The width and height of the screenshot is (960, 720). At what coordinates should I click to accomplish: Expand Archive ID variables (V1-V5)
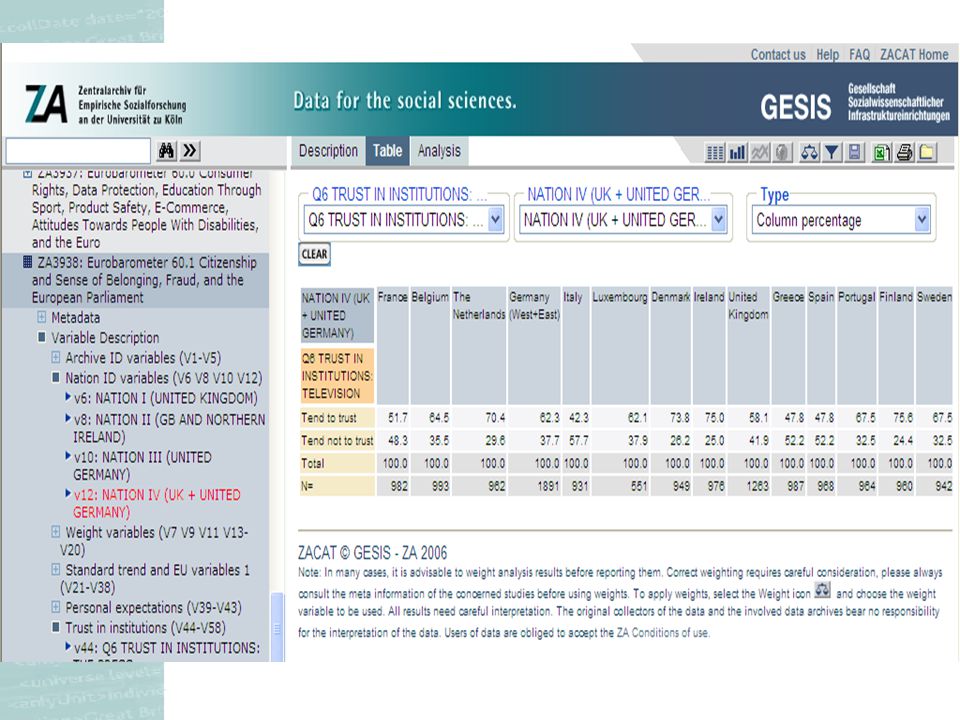(x=56, y=357)
